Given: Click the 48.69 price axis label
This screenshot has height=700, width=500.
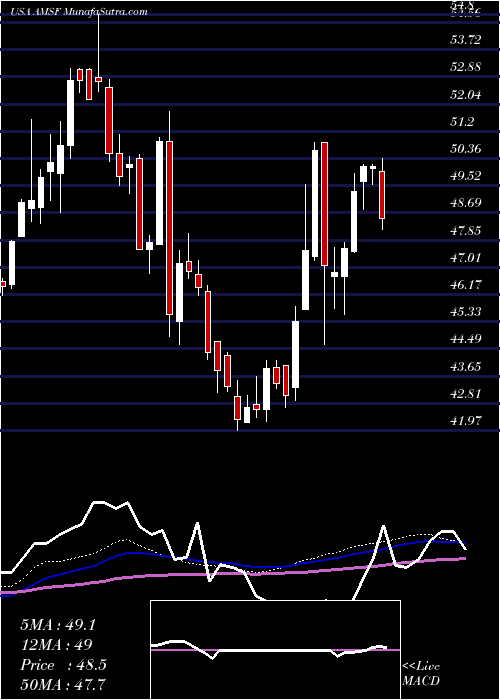Looking at the screenshot, I should click(465, 203).
